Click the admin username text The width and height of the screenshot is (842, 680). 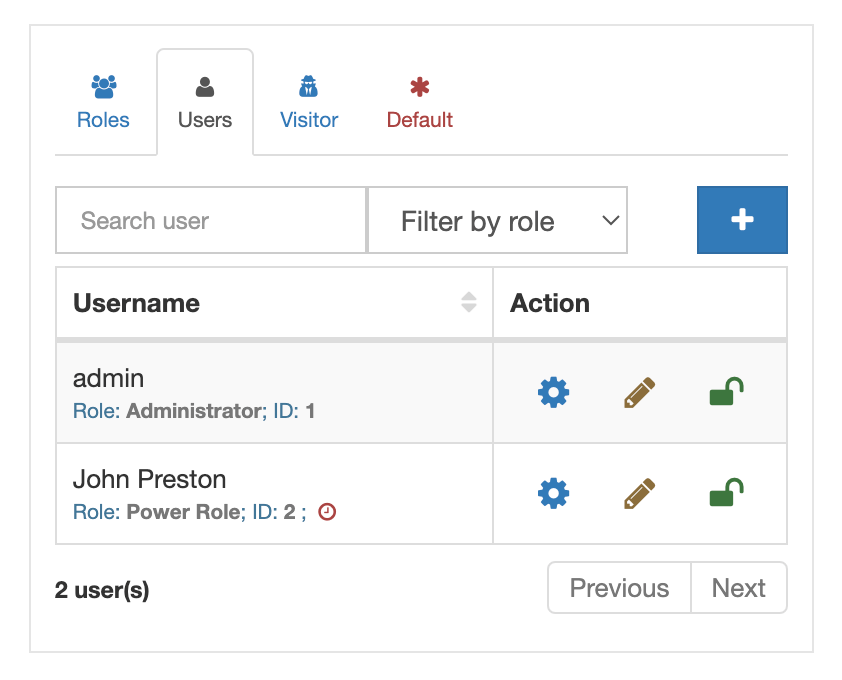coord(108,378)
